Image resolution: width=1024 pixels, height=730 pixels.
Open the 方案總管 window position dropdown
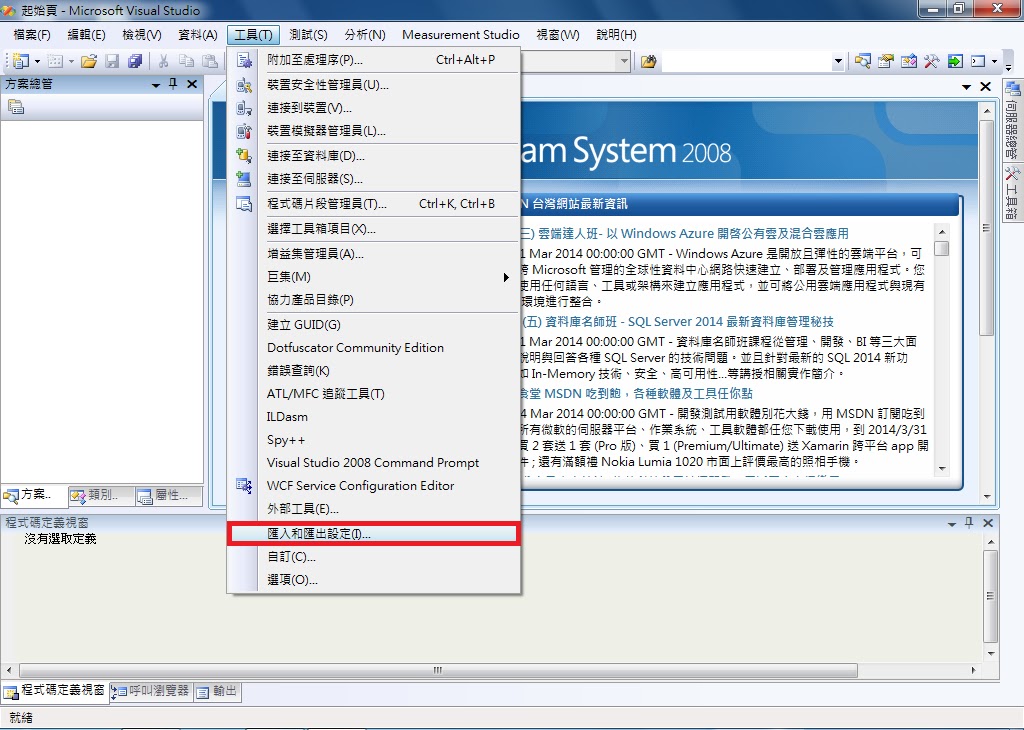155,84
